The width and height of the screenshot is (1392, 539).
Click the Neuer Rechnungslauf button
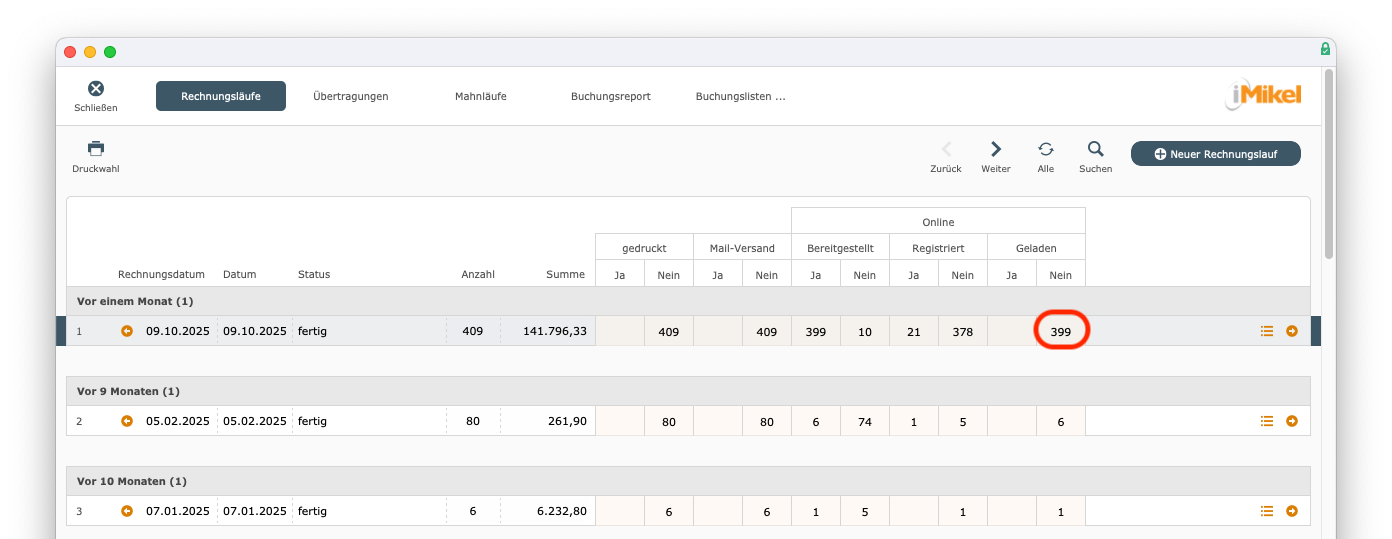coord(1215,154)
